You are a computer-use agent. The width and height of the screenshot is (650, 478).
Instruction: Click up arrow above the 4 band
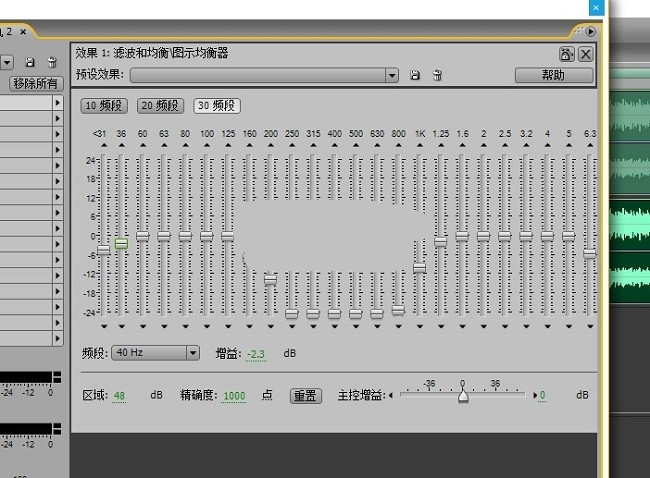coord(547,145)
